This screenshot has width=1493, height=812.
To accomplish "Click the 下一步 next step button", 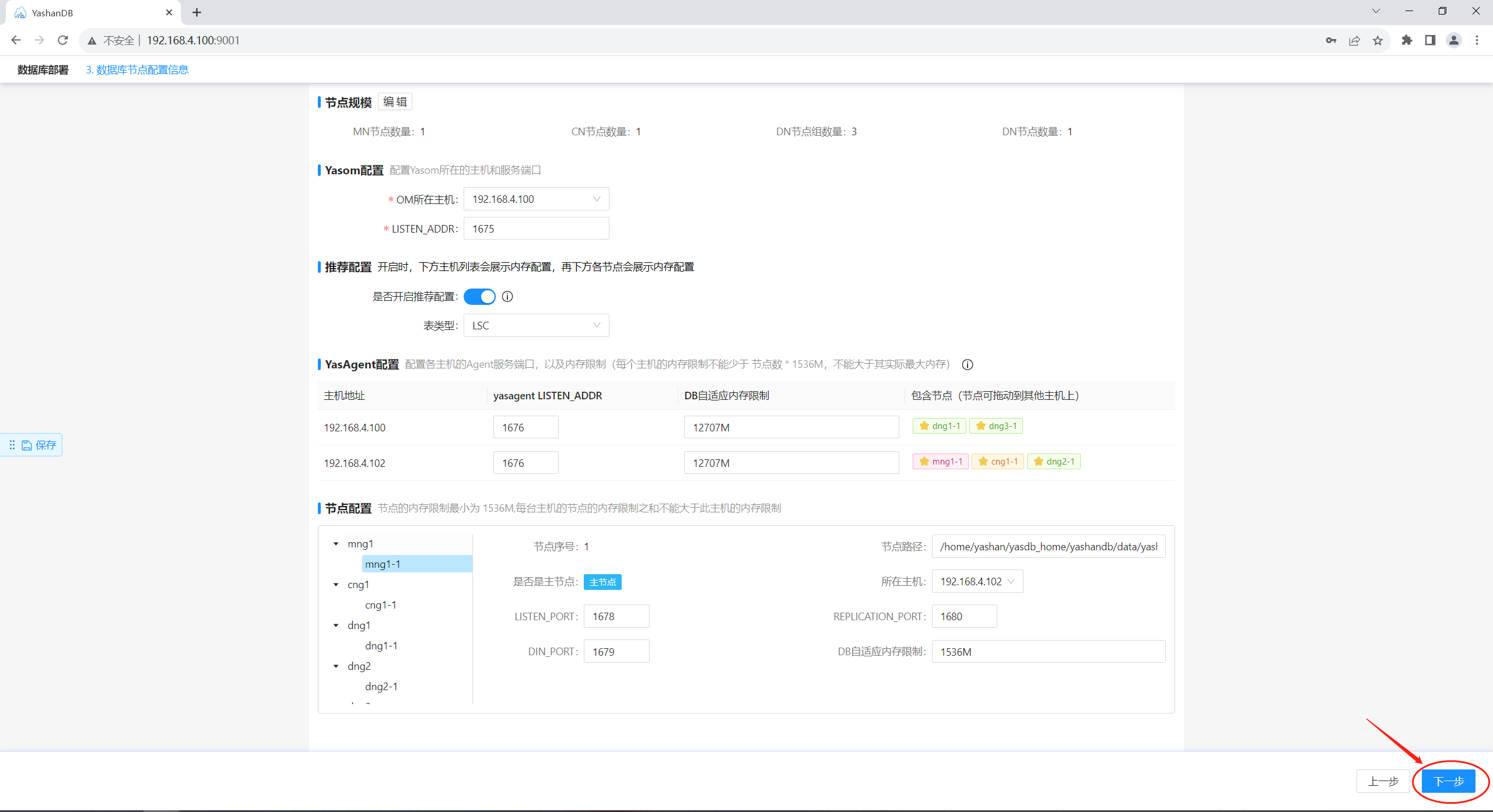I will coord(1449,782).
